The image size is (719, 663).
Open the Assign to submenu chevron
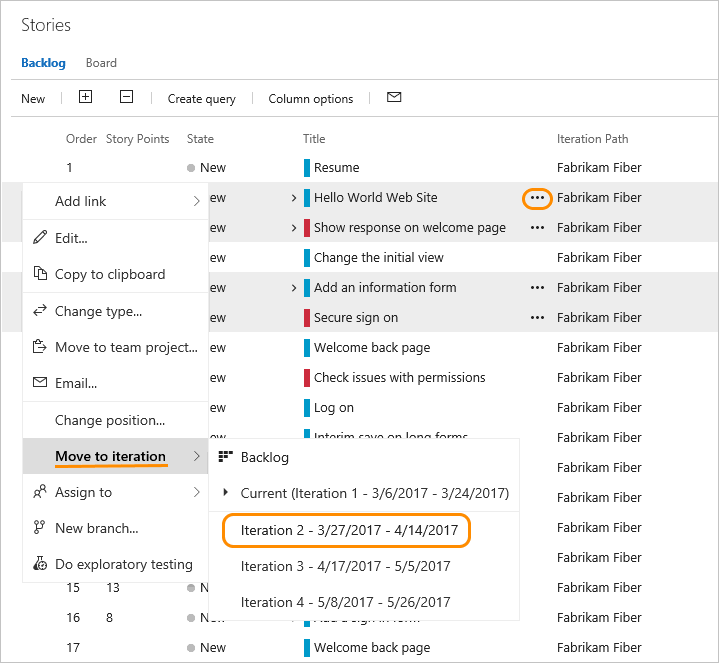coord(197,492)
